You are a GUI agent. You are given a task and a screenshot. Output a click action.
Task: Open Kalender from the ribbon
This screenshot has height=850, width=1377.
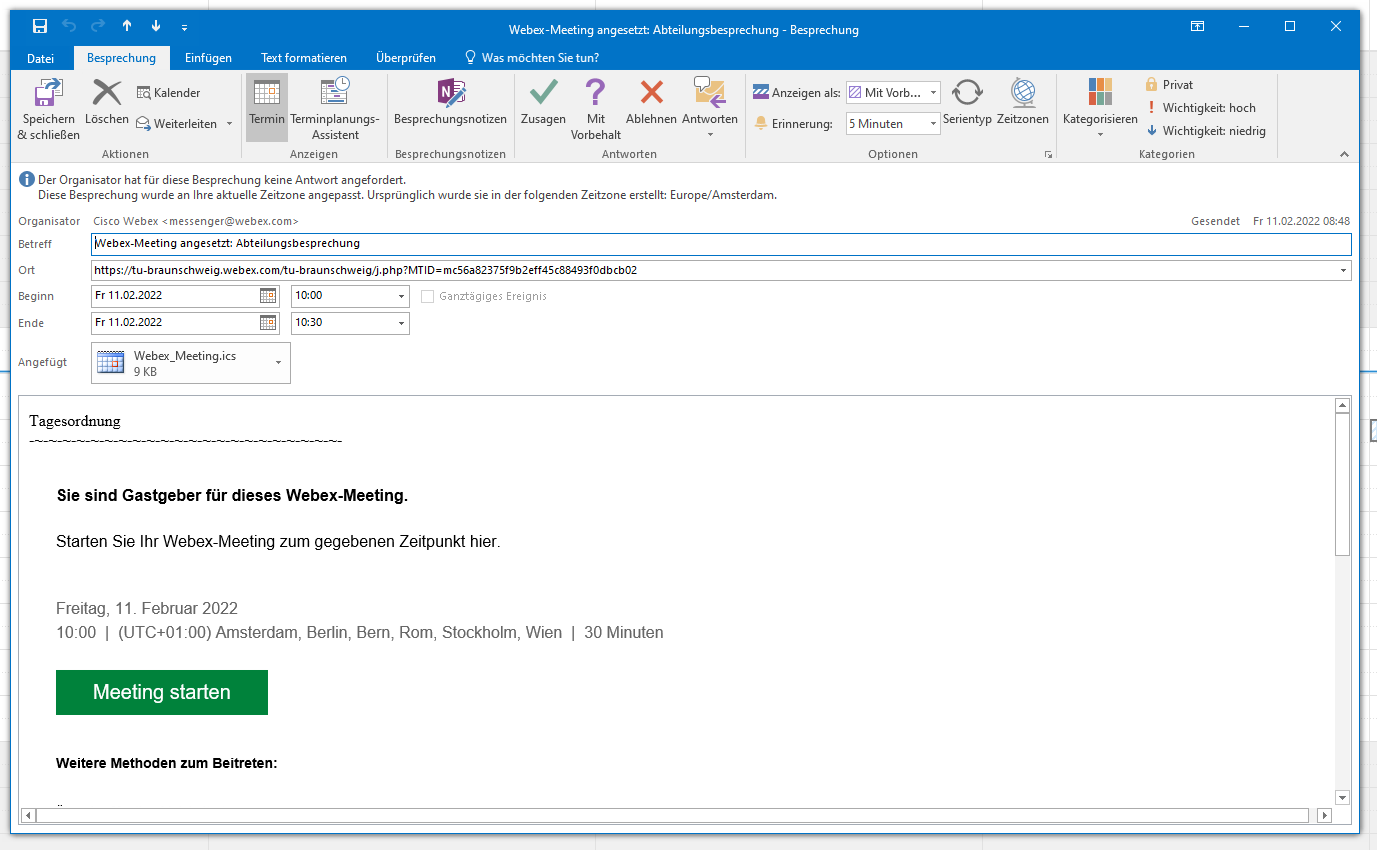pos(168,93)
